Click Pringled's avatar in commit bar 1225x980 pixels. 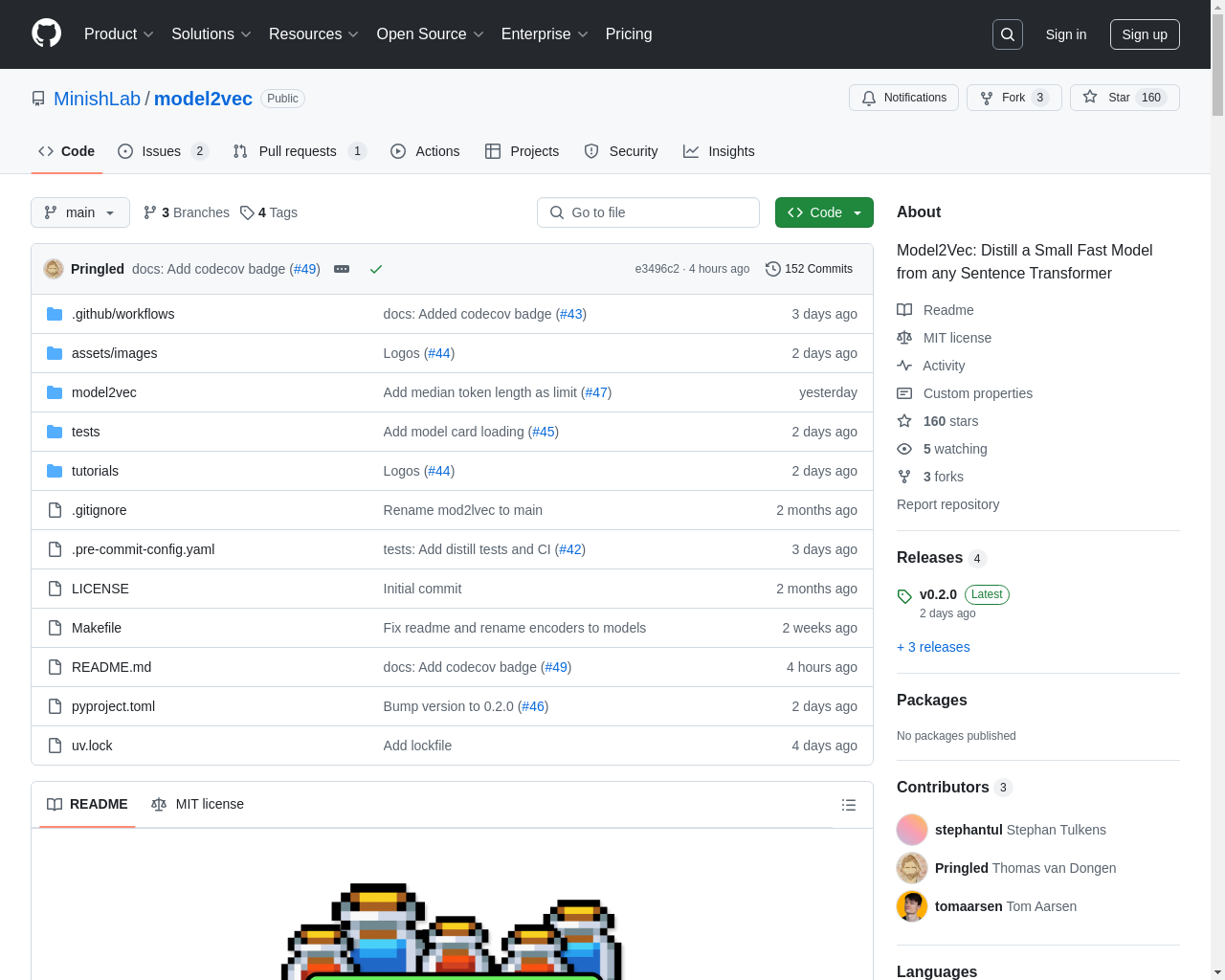[x=54, y=269]
